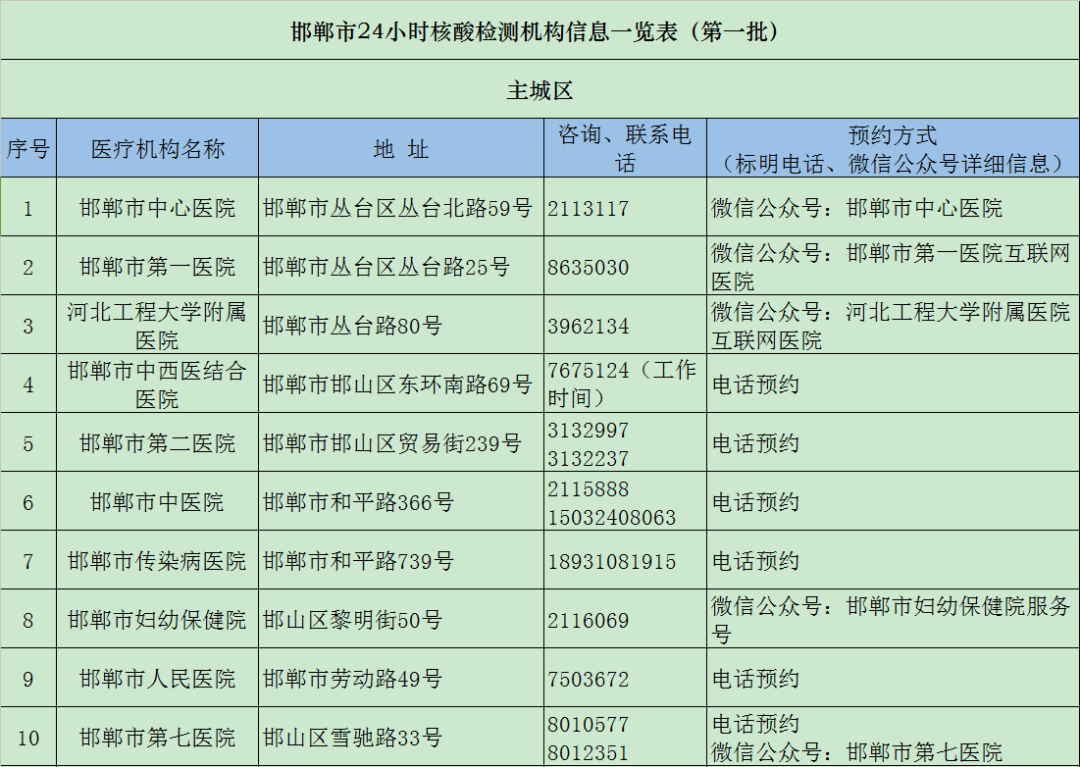Click phone number 2113117
This screenshot has width=1080, height=767.
(x=588, y=209)
